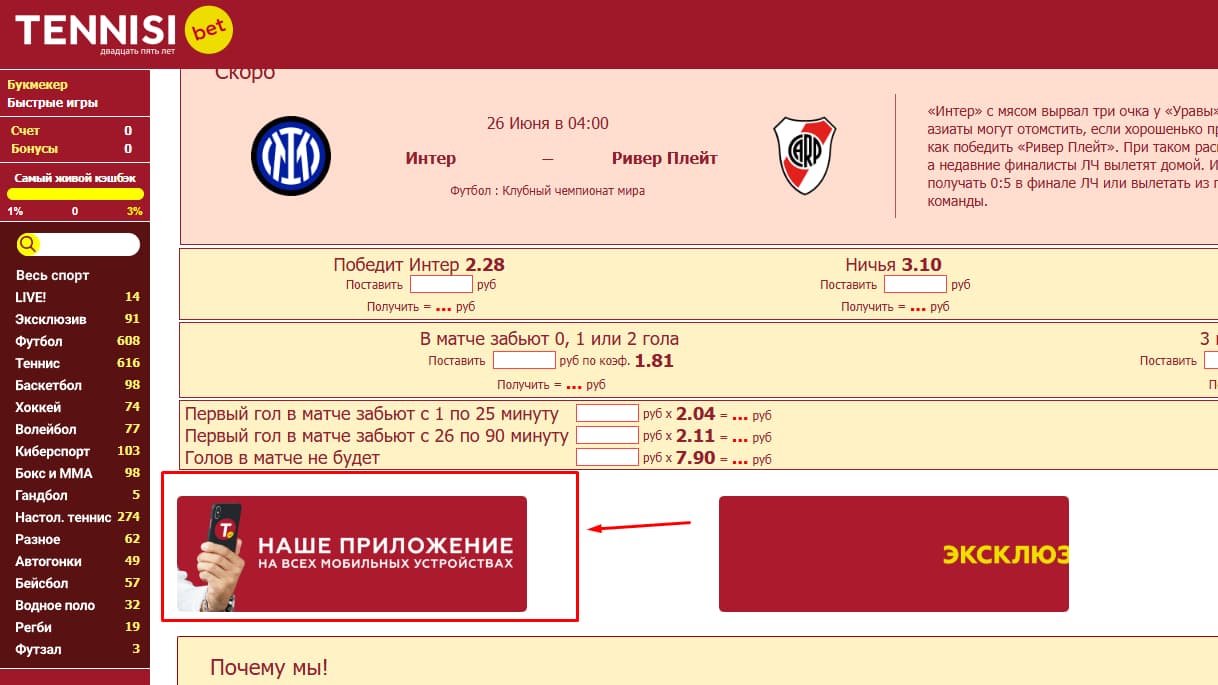The width and height of the screenshot is (1218, 685).
Task: Focus the sidebar search field
Action: (x=79, y=244)
